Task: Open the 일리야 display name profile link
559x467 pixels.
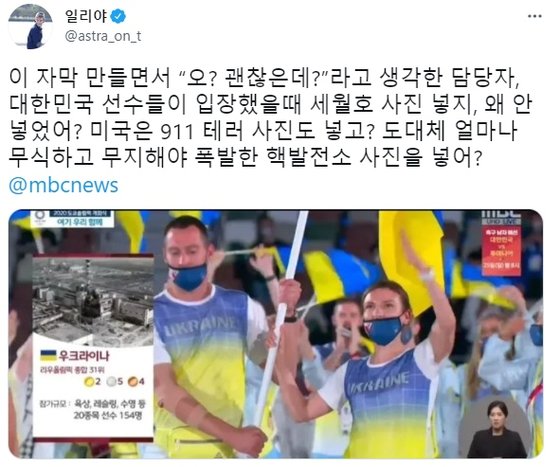Action: tap(85, 16)
